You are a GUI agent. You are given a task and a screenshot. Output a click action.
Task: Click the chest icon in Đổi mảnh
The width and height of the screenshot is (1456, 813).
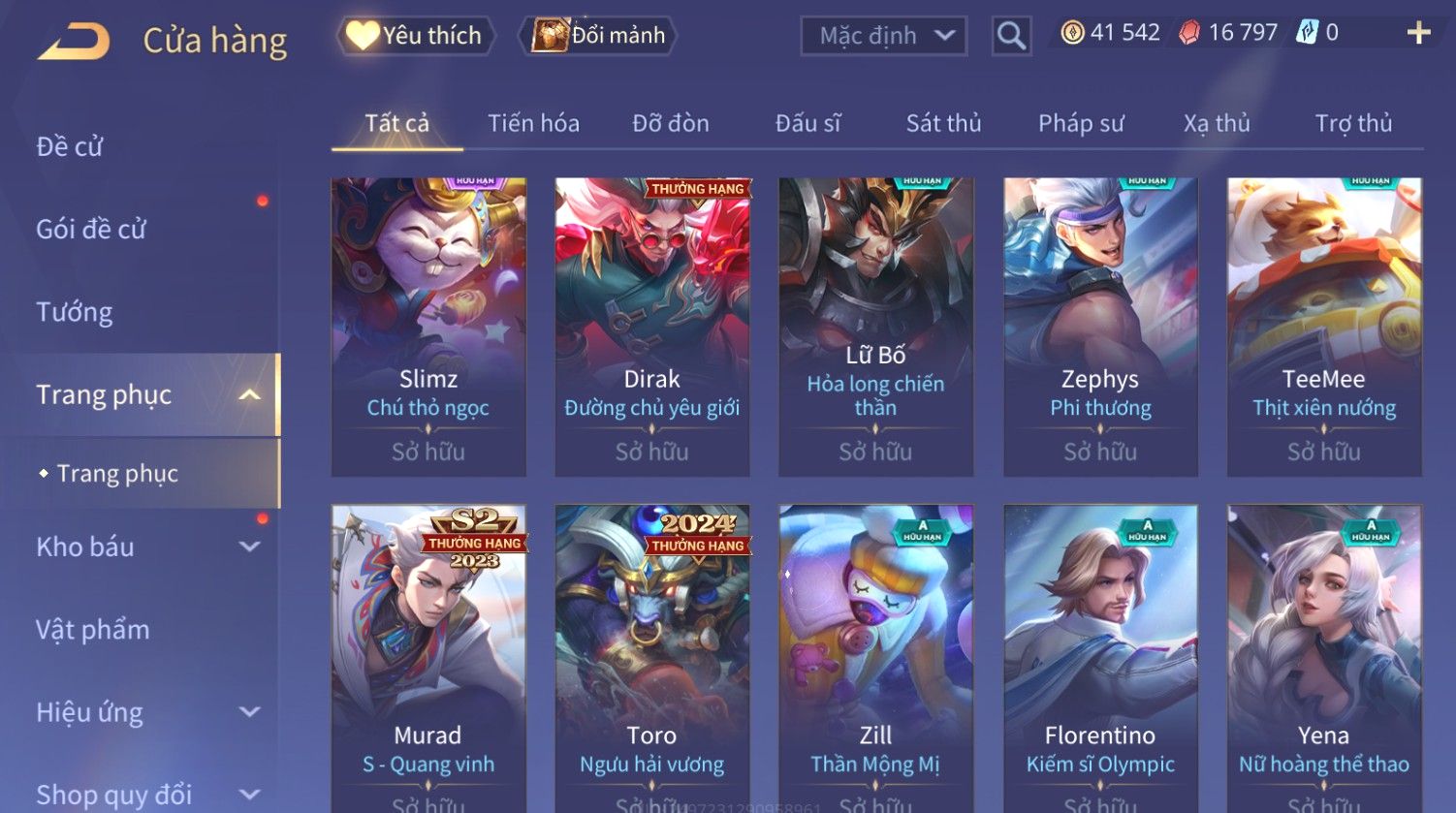pyautogui.click(x=550, y=36)
